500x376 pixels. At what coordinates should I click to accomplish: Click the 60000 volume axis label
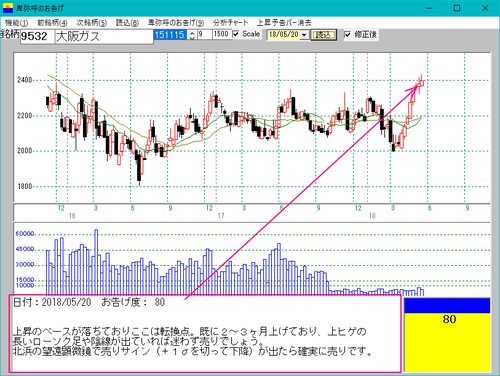coord(25,234)
